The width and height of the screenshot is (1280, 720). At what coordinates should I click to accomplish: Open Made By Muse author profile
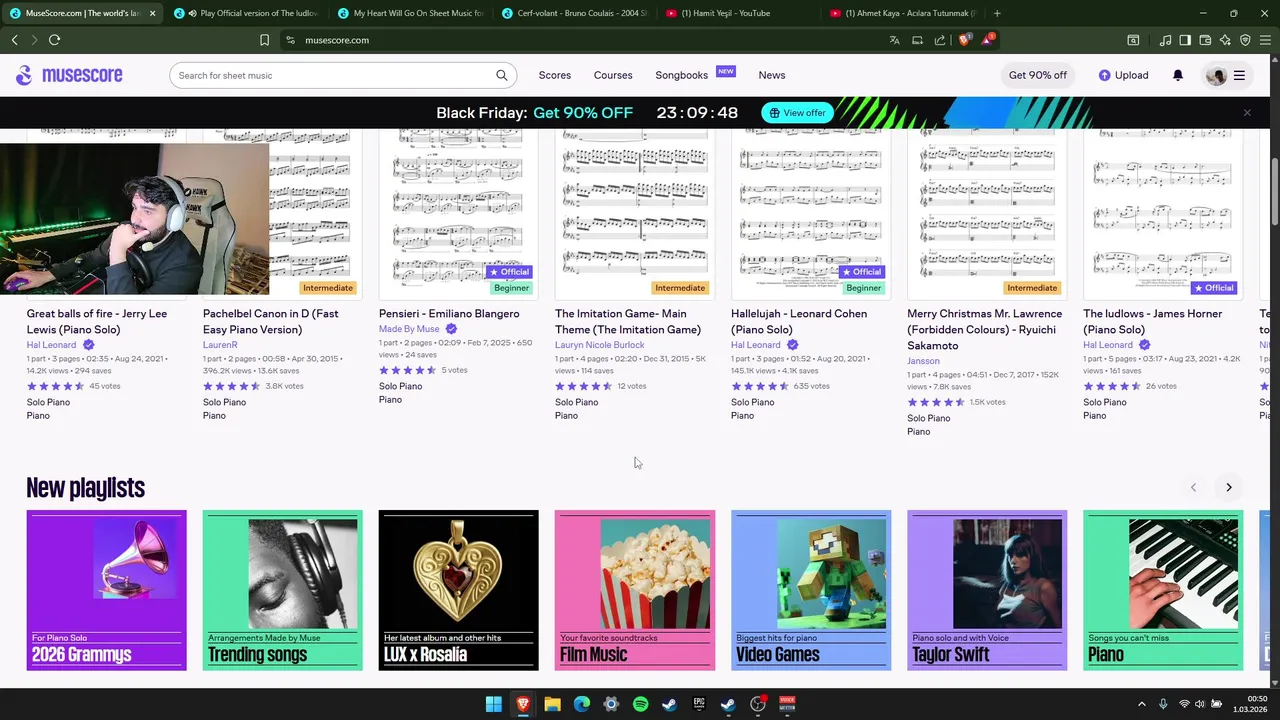pos(409,329)
